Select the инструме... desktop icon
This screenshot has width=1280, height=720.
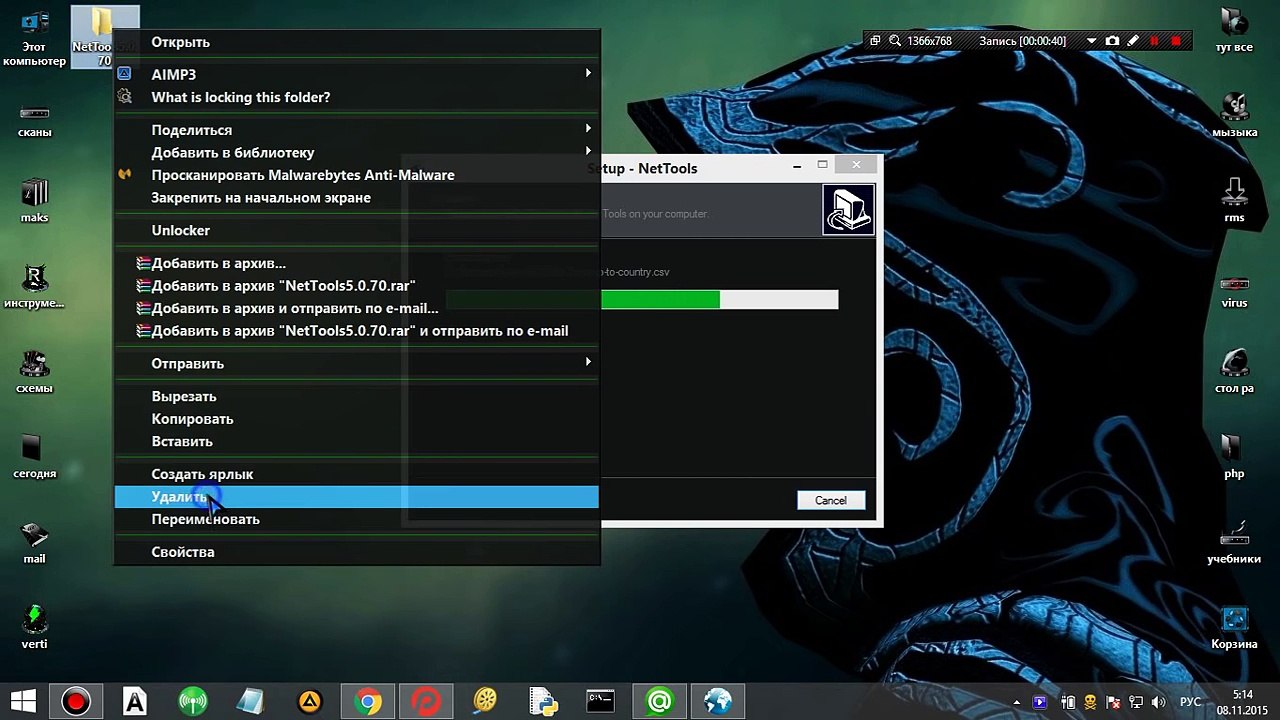click(x=34, y=287)
